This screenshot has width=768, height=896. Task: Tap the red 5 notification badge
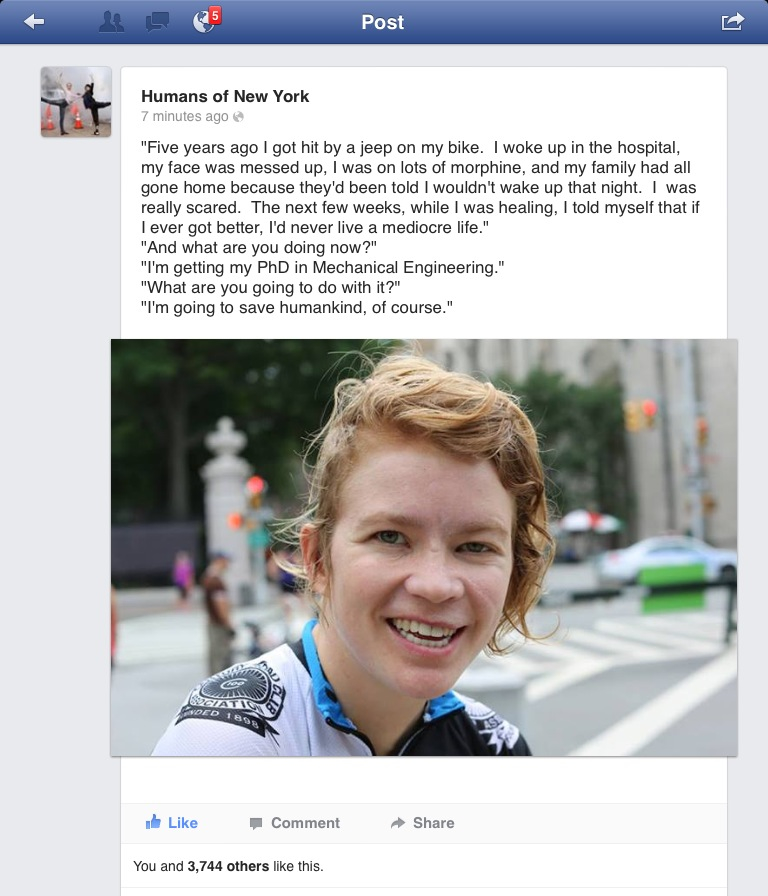tap(215, 15)
